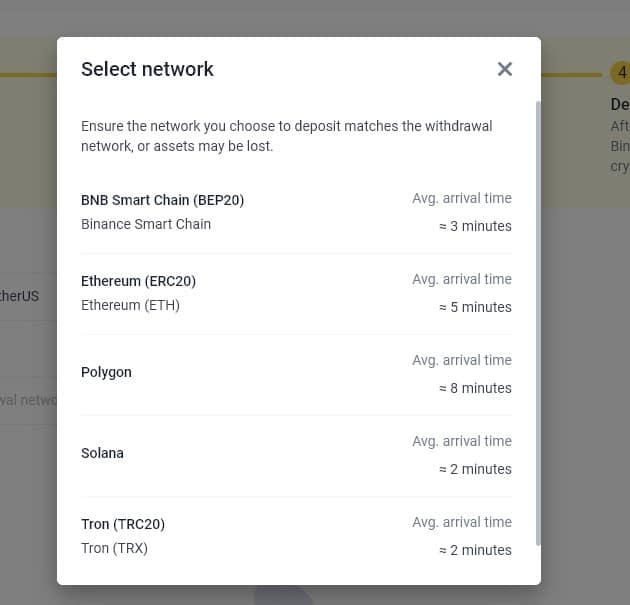Pick Polygon as the deposit network
This screenshot has width=630, height=605.
click(x=107, y=372)
